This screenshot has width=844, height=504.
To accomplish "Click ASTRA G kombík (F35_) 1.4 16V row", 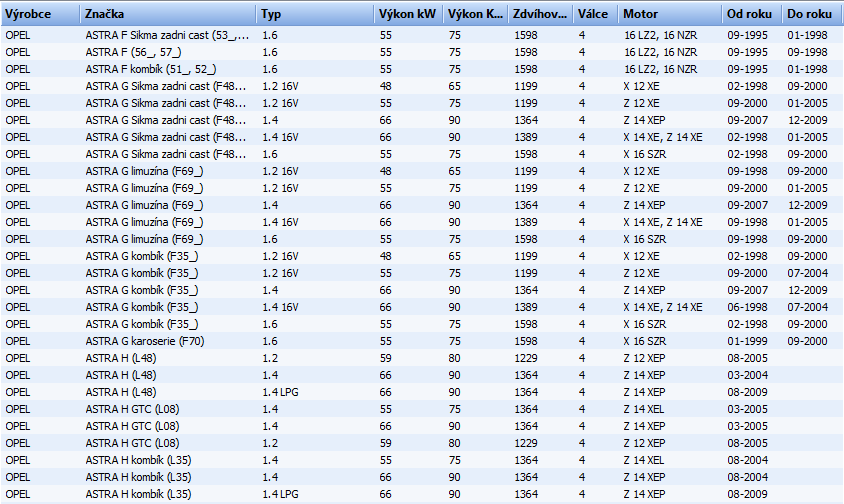I will 422,307.
